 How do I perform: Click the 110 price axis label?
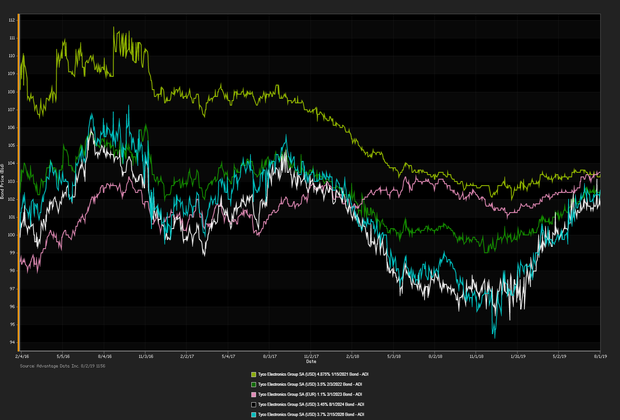pyautogui.click(x=12, y=56)
